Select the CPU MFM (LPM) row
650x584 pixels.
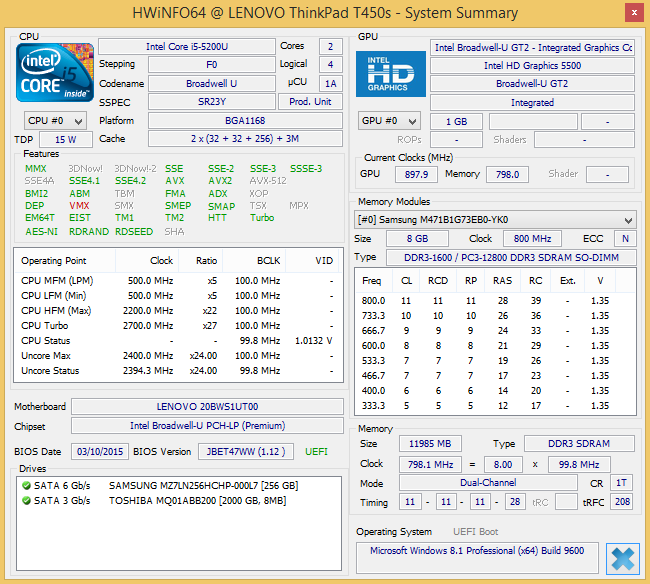tap(177, 281)
